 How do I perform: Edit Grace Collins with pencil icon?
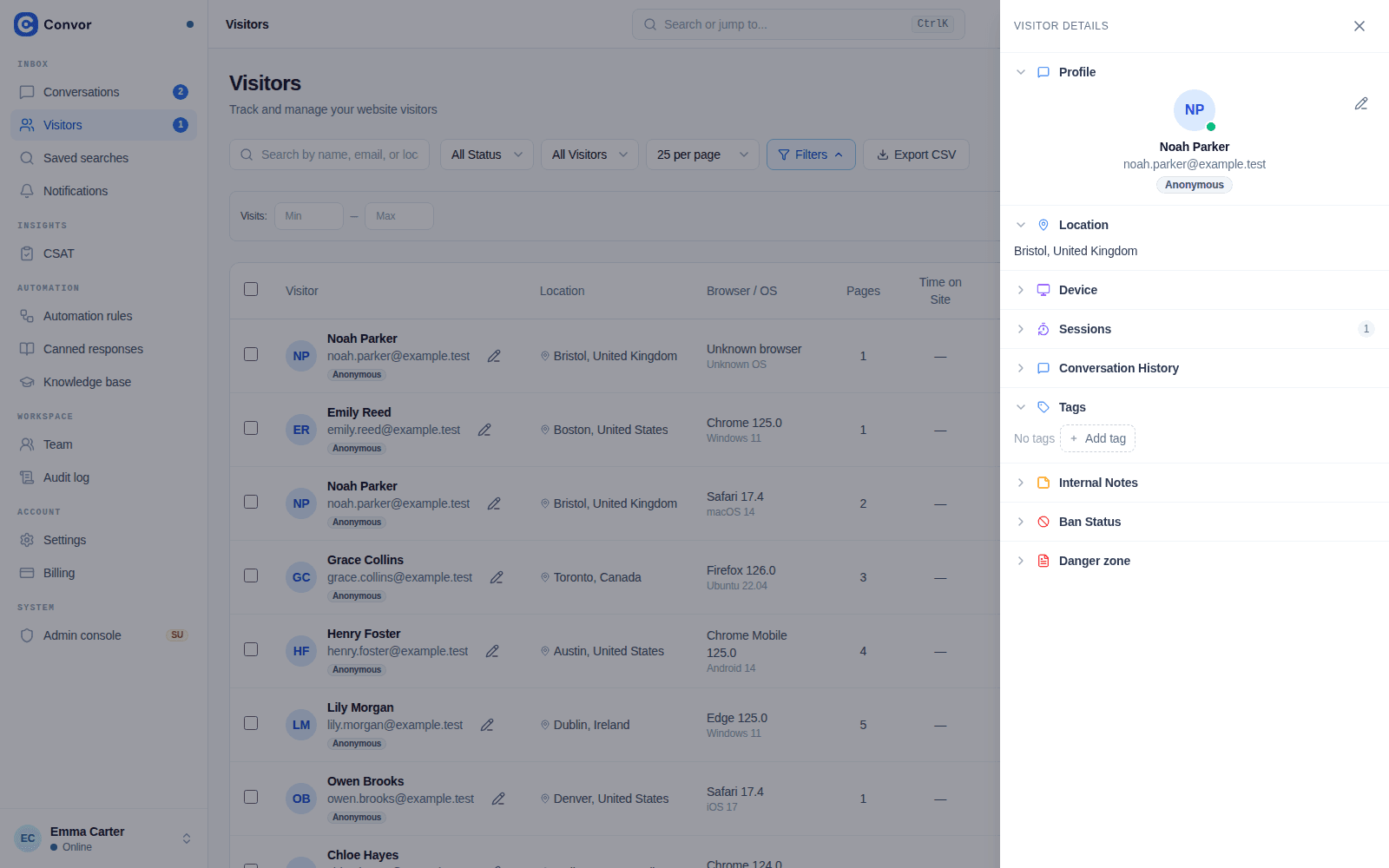pyautogui.click(x=497, y=577)
